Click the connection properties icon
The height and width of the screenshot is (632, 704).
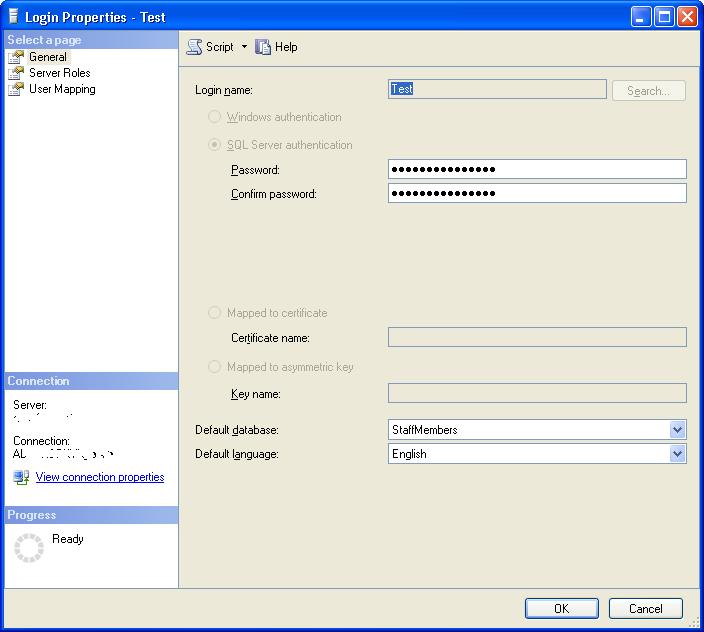(21, 478)
